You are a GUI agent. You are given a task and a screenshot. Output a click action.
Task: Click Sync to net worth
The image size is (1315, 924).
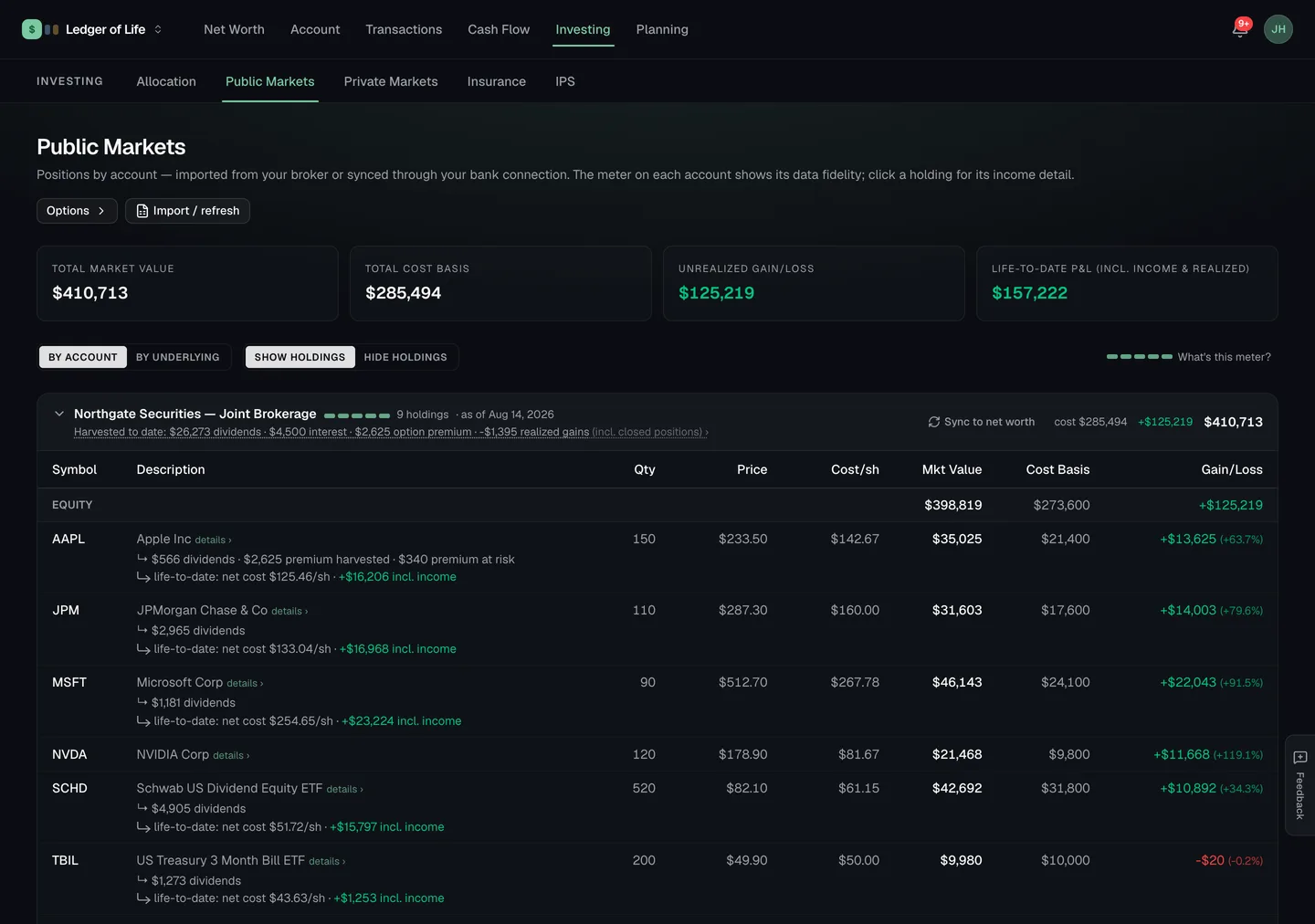click(x=982, y=422)
